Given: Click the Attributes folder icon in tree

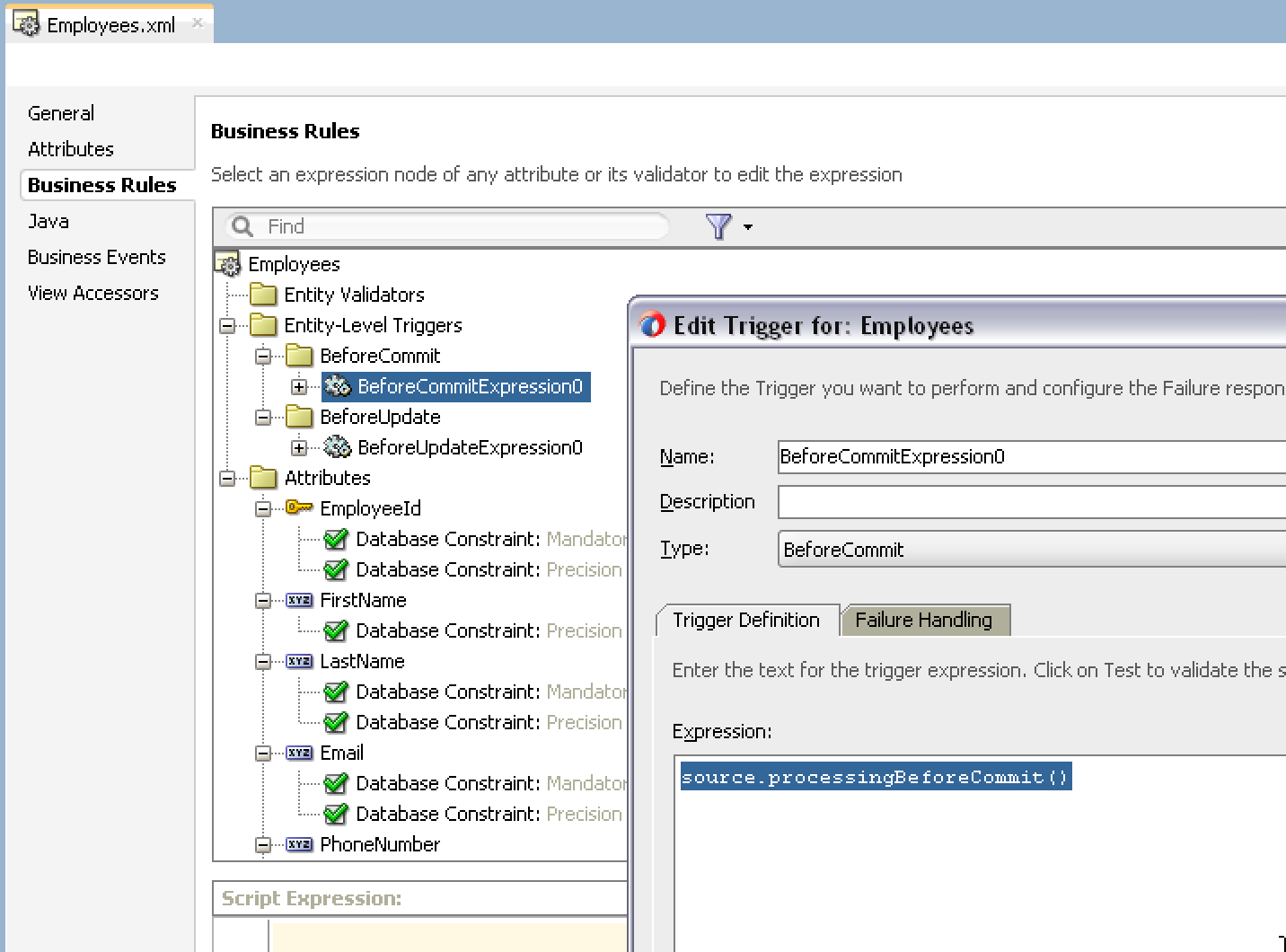Looking at the screenshot, I should point(263,478).
